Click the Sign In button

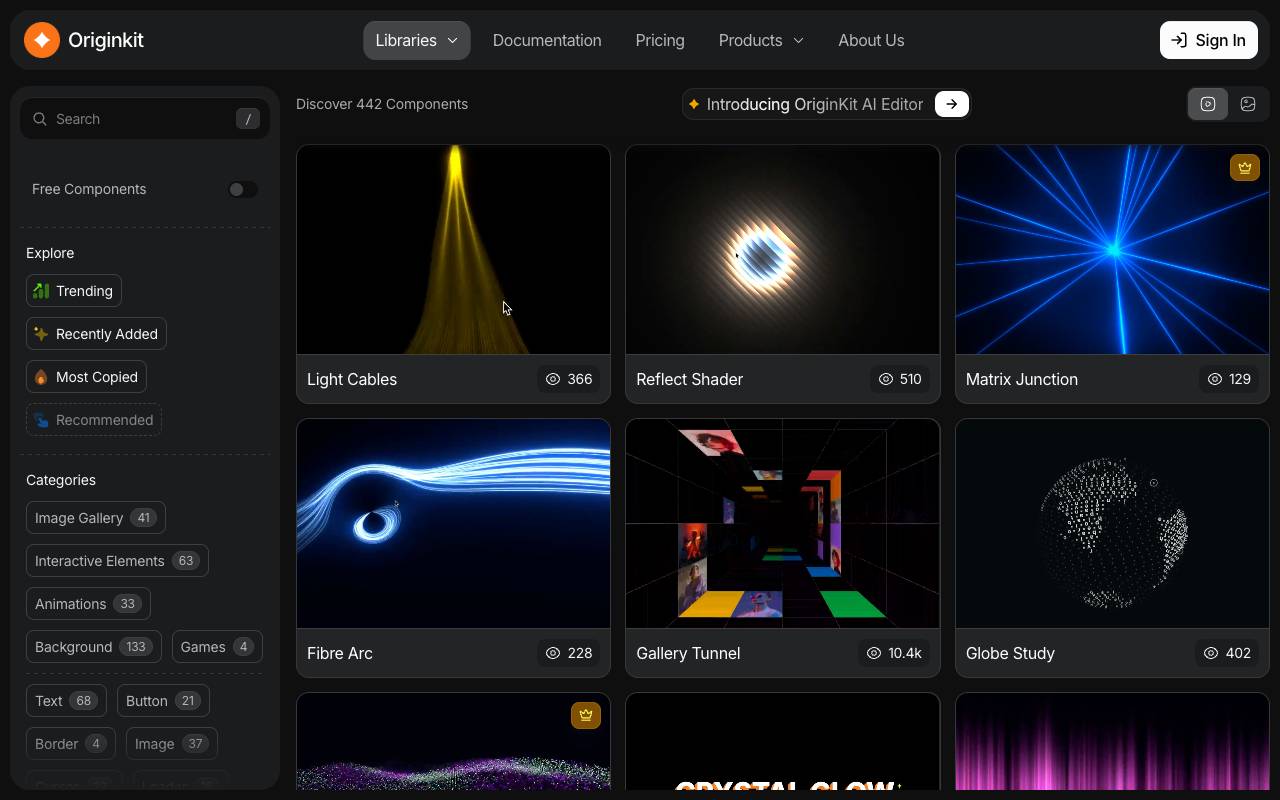1208,40
